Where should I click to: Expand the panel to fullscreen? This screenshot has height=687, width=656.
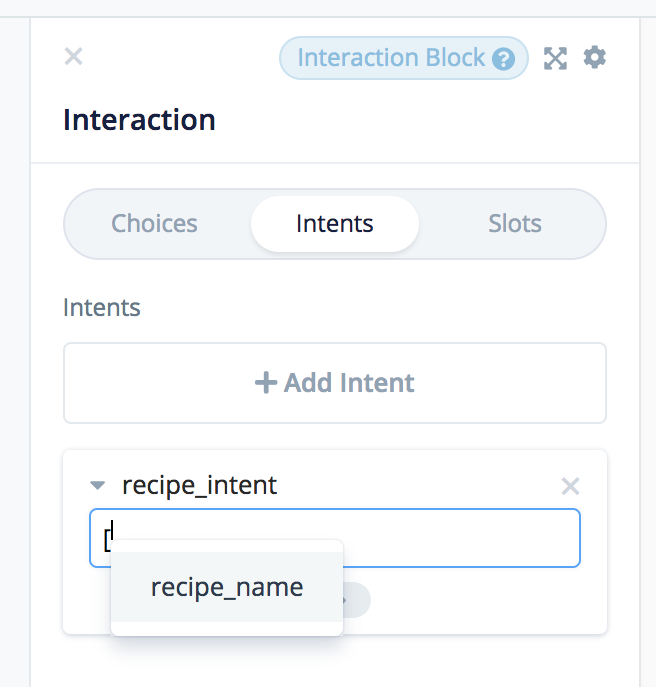[555, 58]
